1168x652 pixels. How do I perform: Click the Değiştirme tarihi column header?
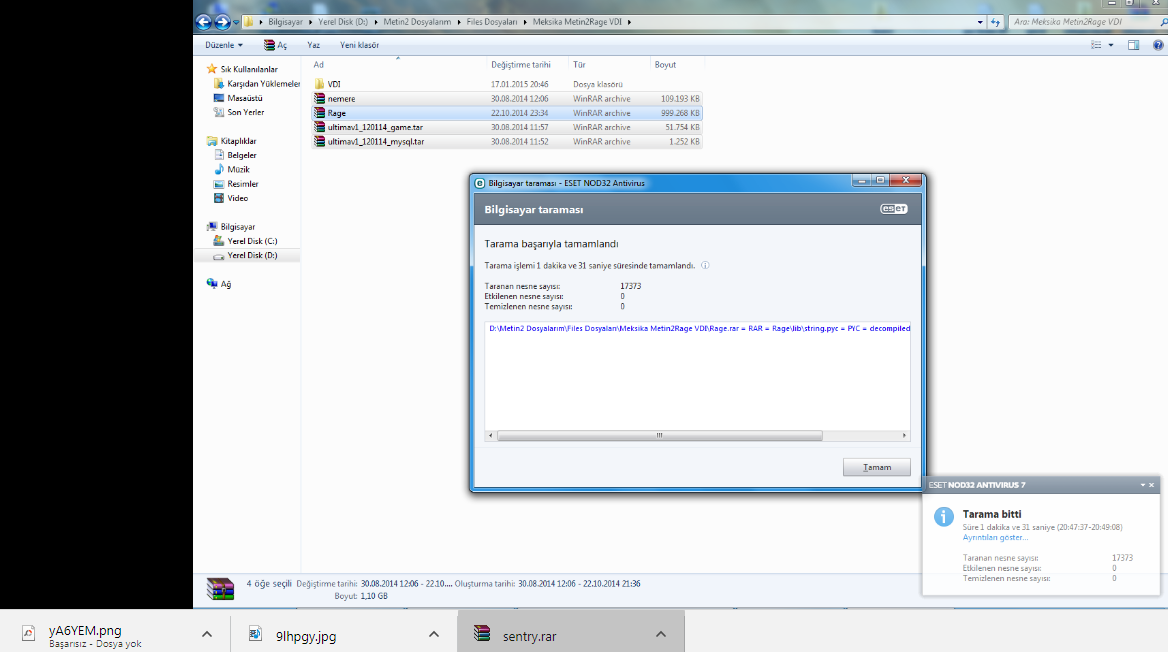point(521,65)
